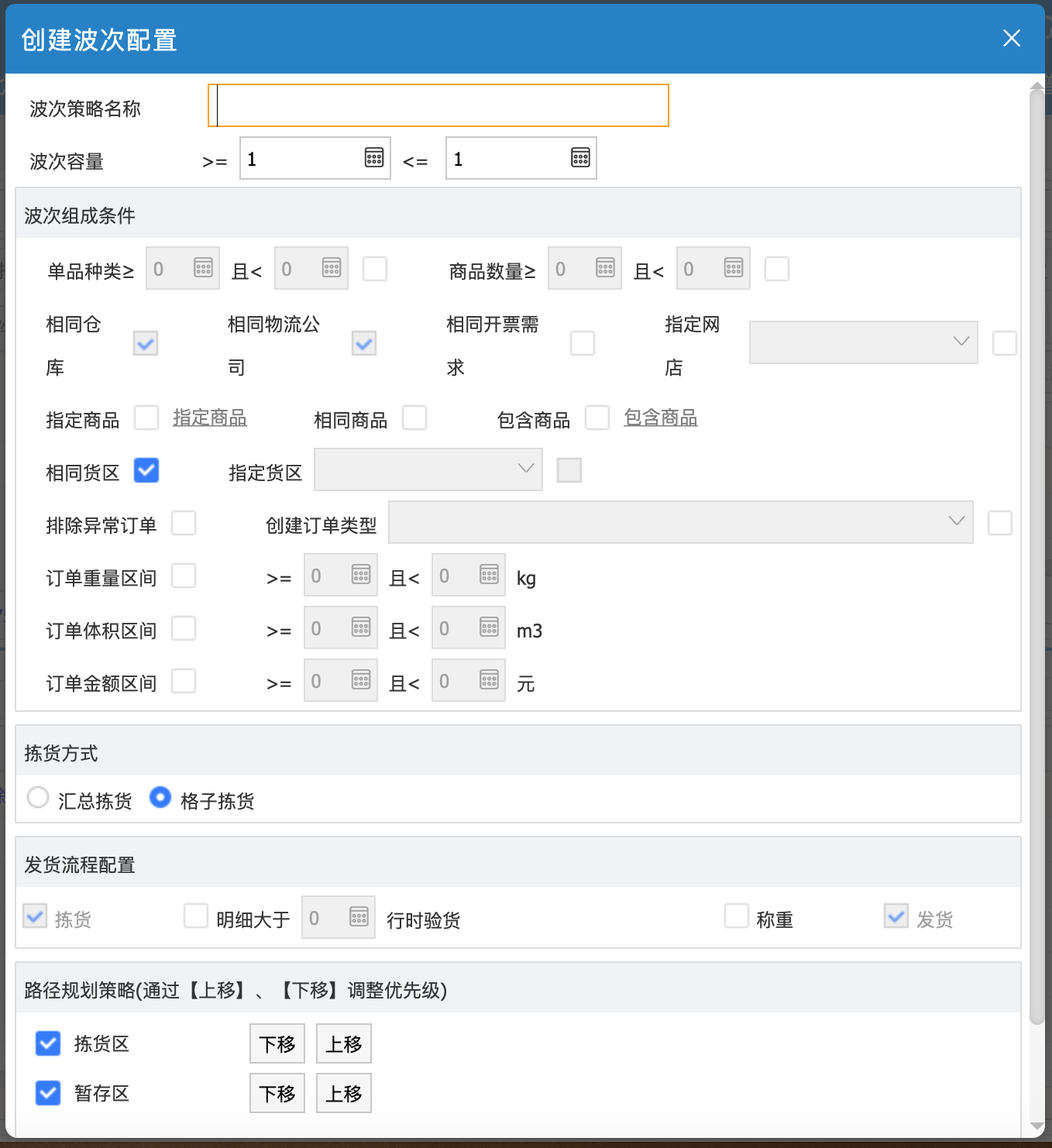This screenshot has height=1148, width=1052.
Task: Click calculator icon in 商品数量 且< field
Action: click(734, 267)
